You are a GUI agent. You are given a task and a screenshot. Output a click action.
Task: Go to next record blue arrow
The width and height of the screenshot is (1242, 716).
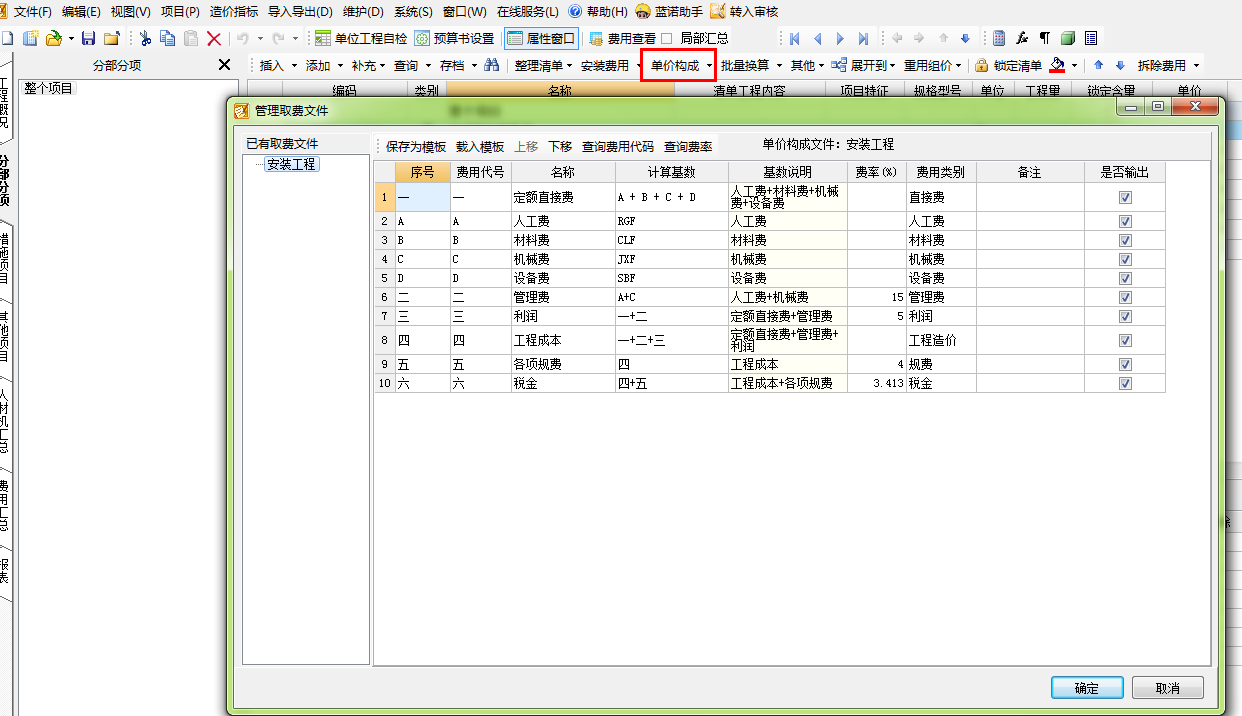tap(840, 38)
